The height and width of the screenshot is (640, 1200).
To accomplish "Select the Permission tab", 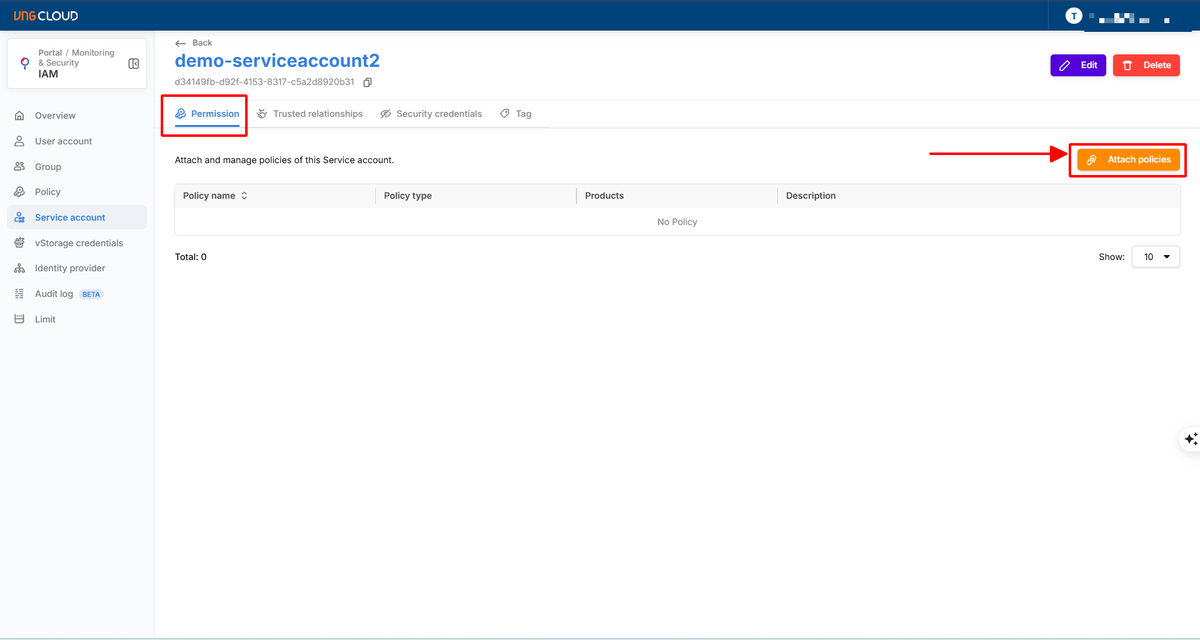I will [x=207, y=114].
